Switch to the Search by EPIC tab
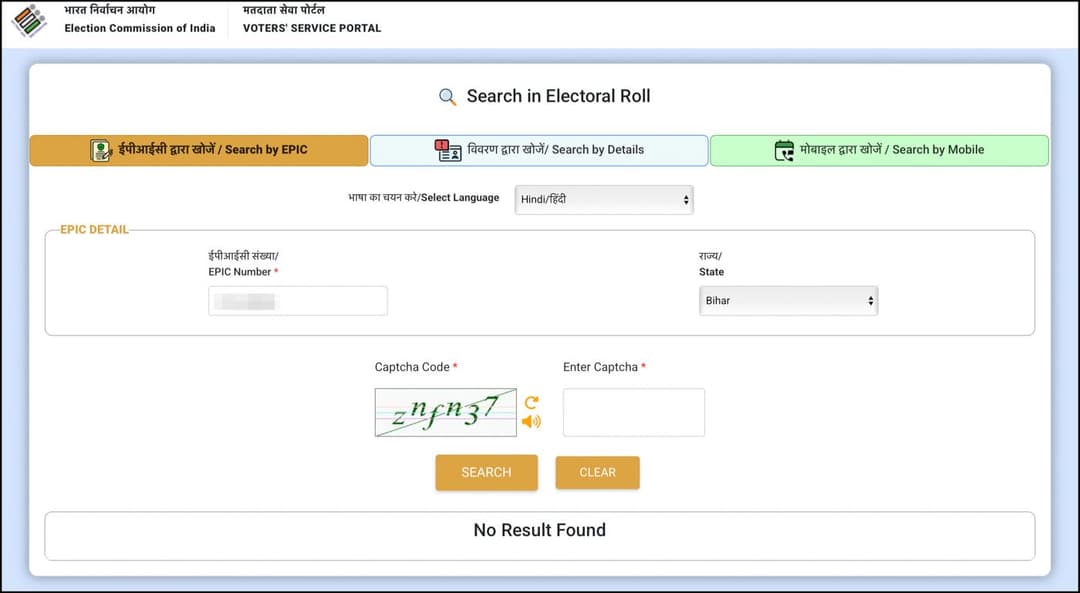The image size is (1080, 593). pos(199,150)
